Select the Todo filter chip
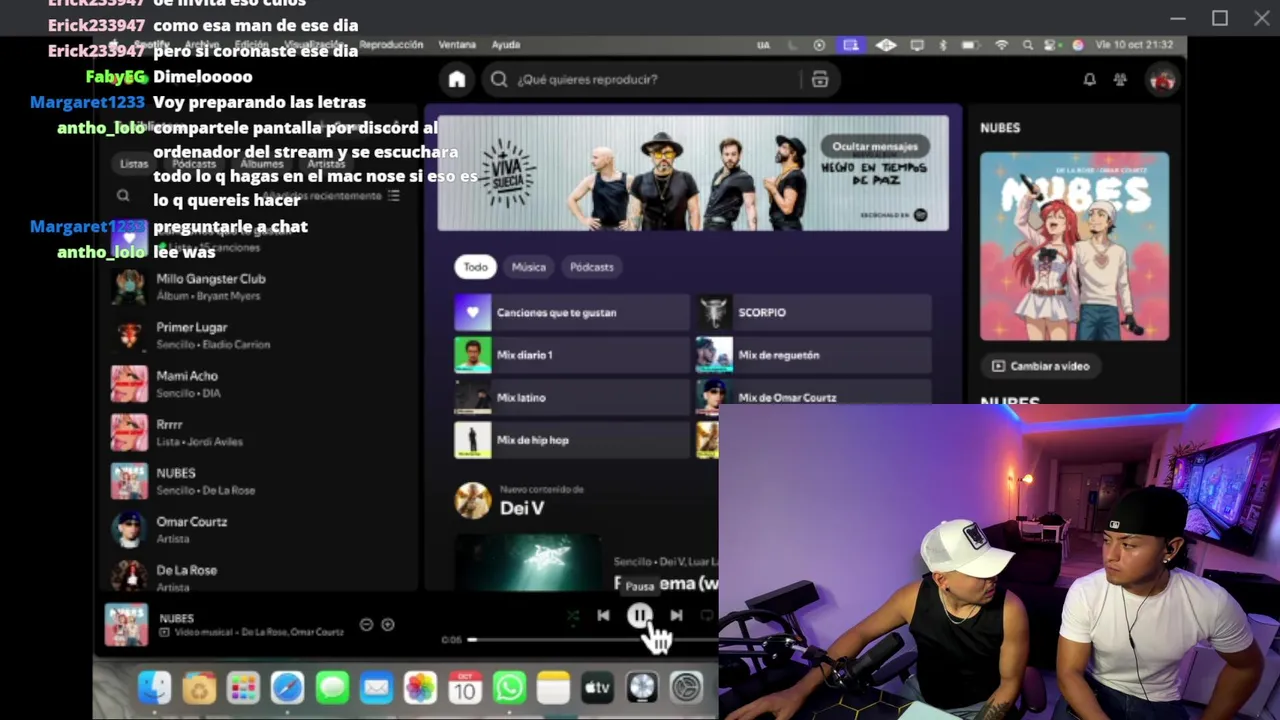1280x720 pixels. coord(475,267)
